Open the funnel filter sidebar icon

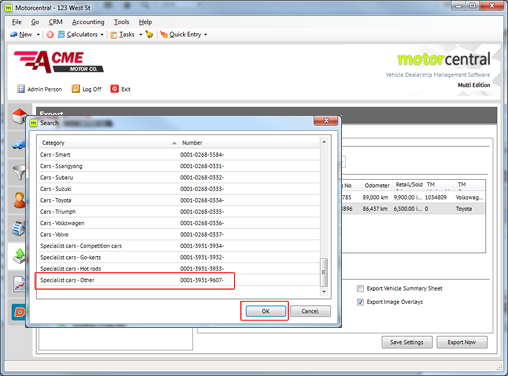(x=19, y=173)
